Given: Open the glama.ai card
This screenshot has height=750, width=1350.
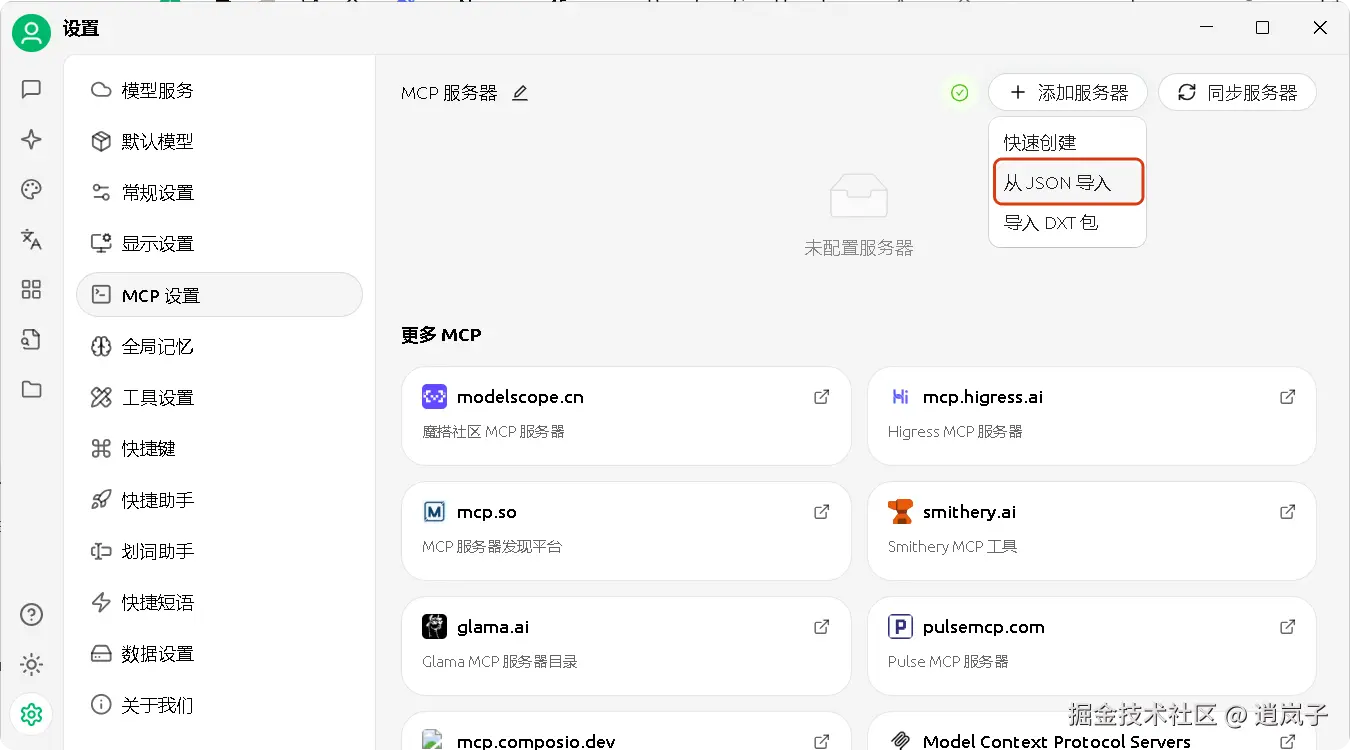Looking at the screenshot, I should (x=626, y=645).
